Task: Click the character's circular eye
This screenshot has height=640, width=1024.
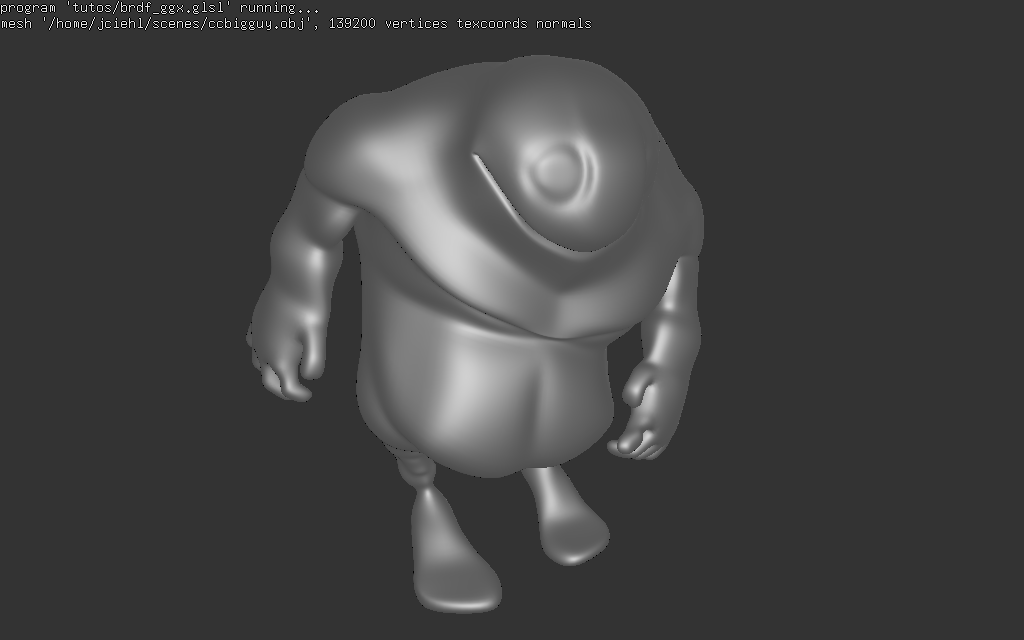Action: 552,172
